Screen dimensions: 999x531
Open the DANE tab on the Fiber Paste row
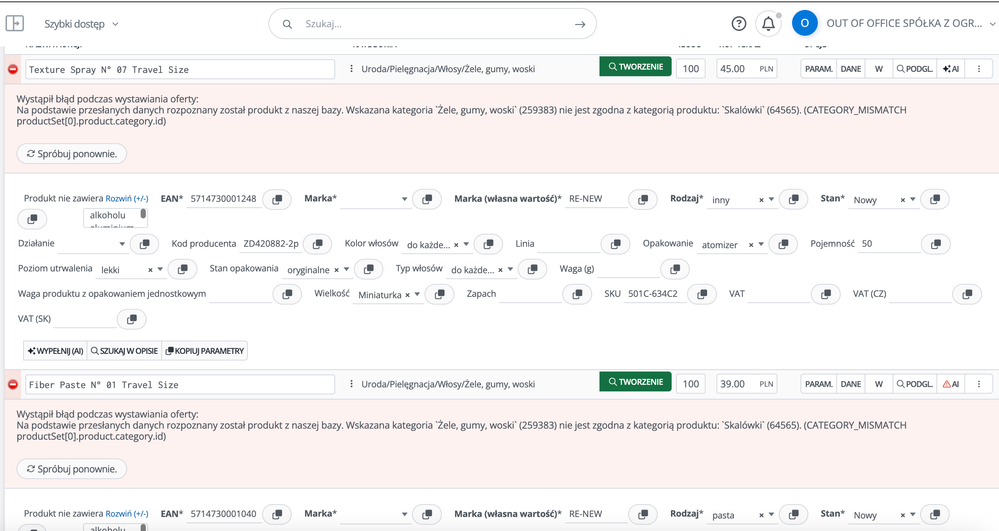tap(851, 384)
